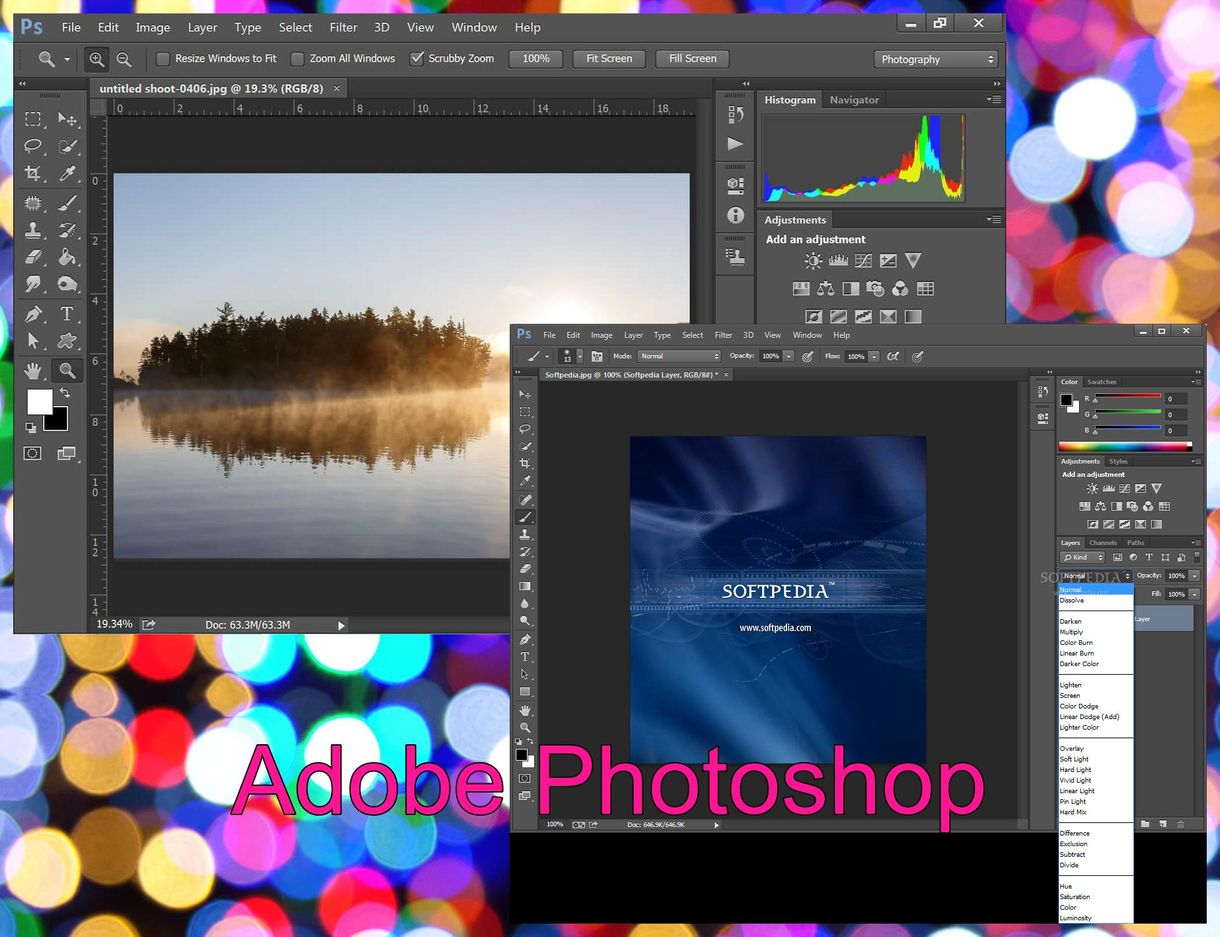1220x937 pixels.
Task: Select Hand tool in the larger window's toolbox
Action: click(33, 371)
